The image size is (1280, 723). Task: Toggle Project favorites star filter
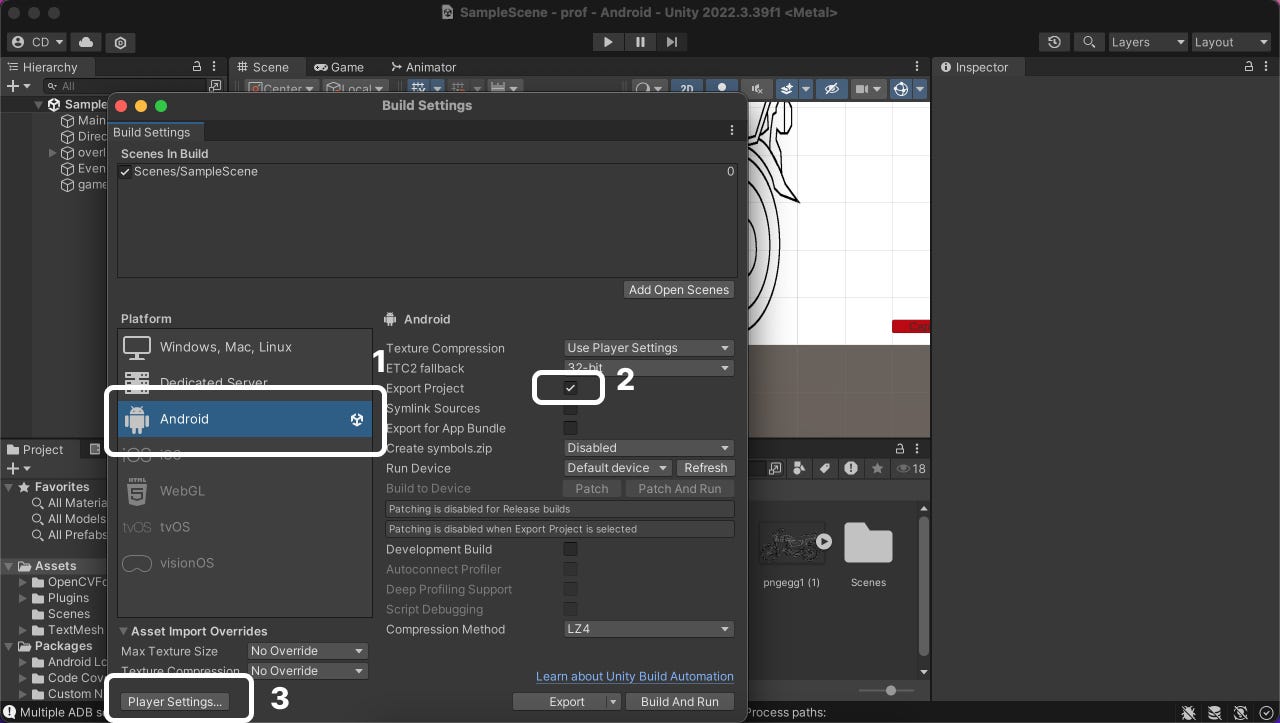tap(877, 468)
